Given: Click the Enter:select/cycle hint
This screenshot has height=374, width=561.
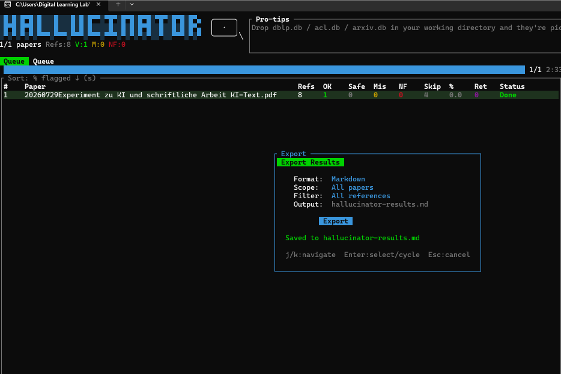Looking at the screenshot, I should click(x=382, y=254).
